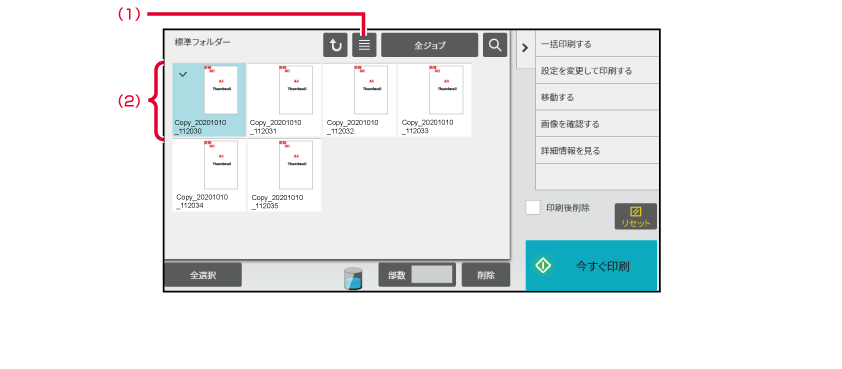The width and height of the screenshot is (842, 369).
Task: Collapse the action panel with chevron
Action: 525,48
